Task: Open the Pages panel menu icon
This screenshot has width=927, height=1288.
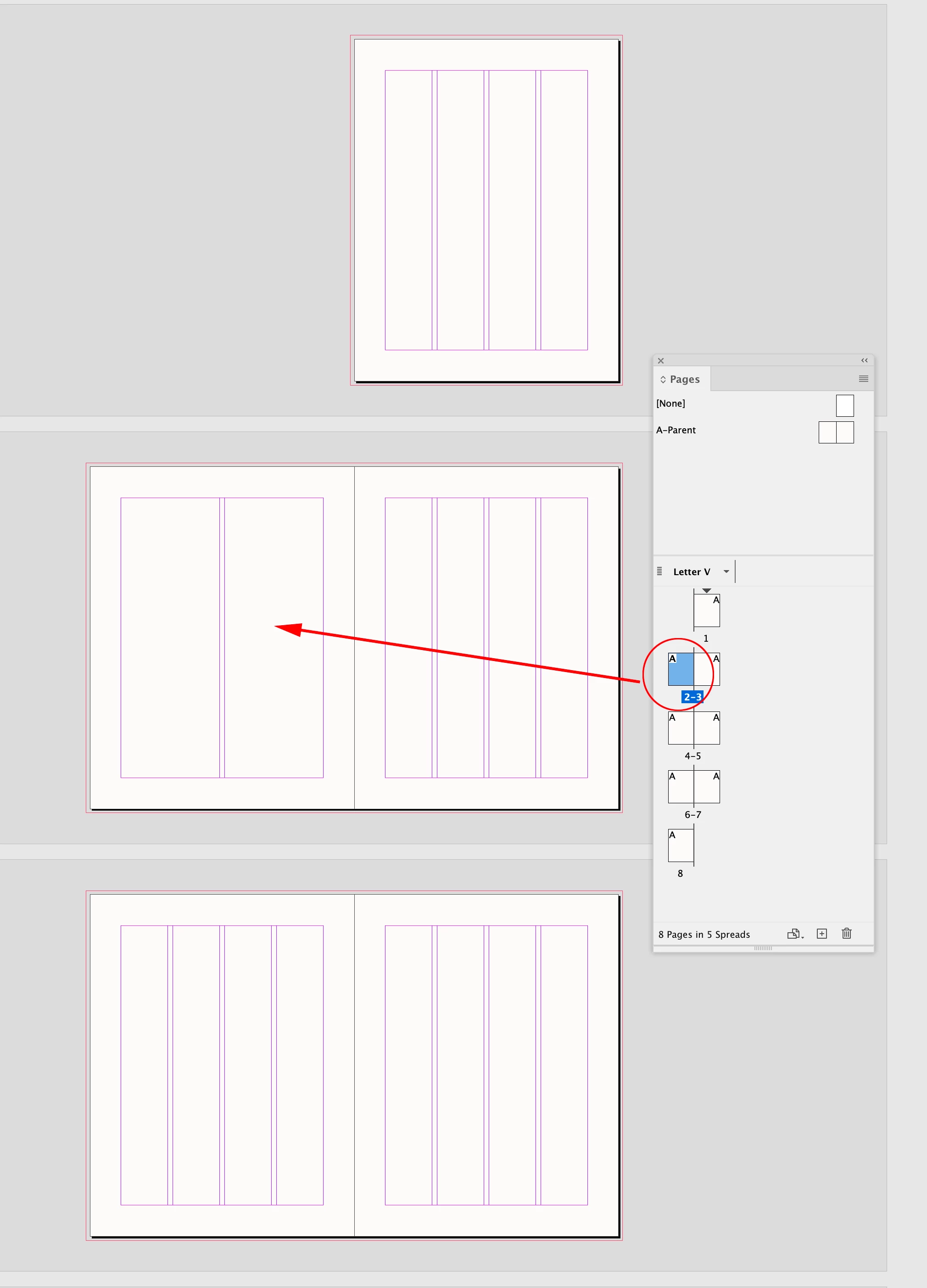Action: point(863,379)
